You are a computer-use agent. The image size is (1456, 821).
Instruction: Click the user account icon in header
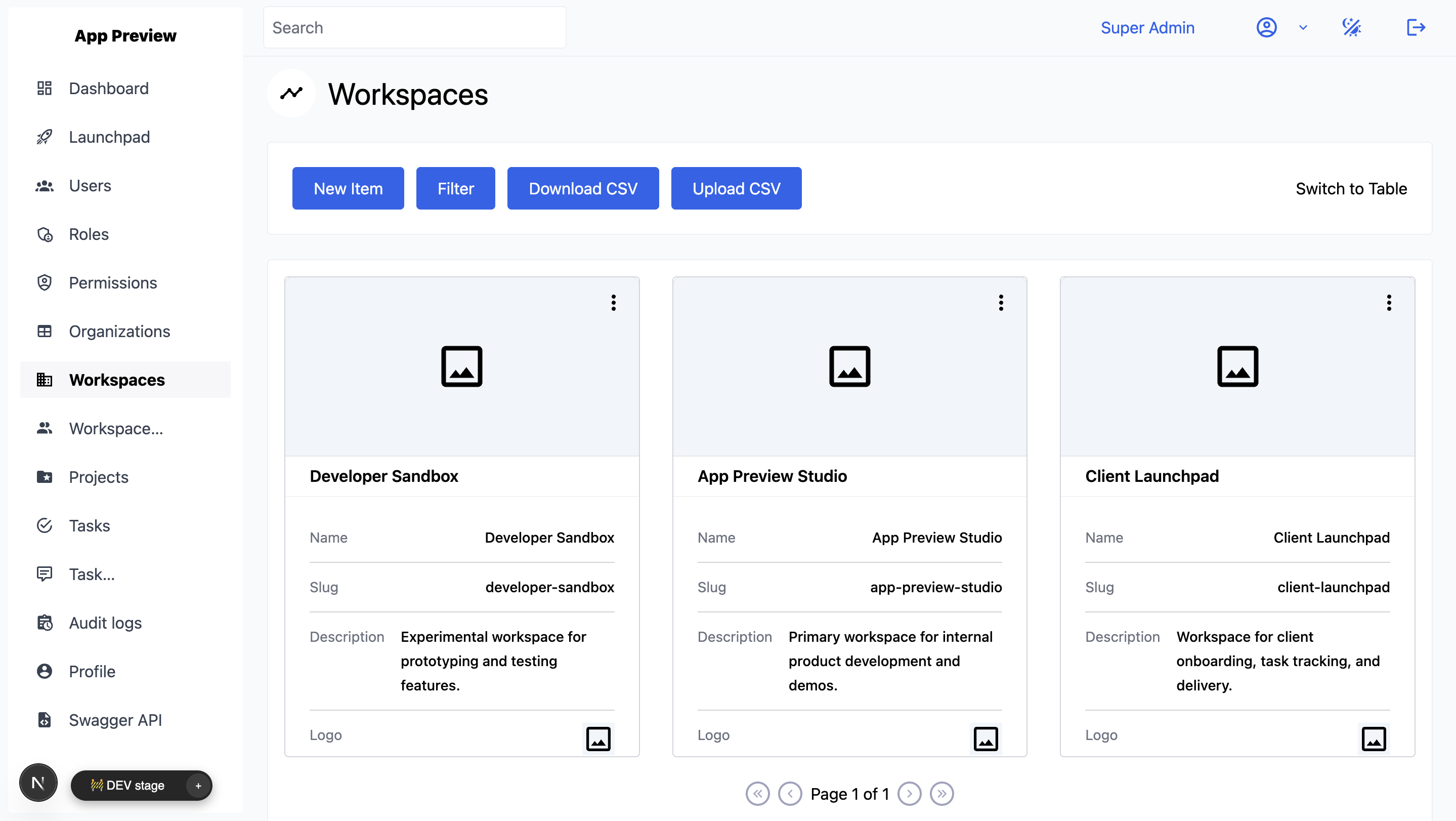coord(1266,27)
